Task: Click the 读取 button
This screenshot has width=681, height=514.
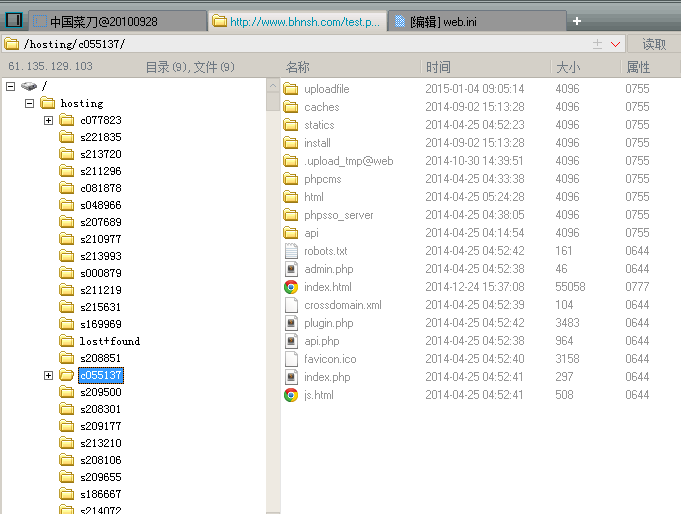Action: click(654, 44)
